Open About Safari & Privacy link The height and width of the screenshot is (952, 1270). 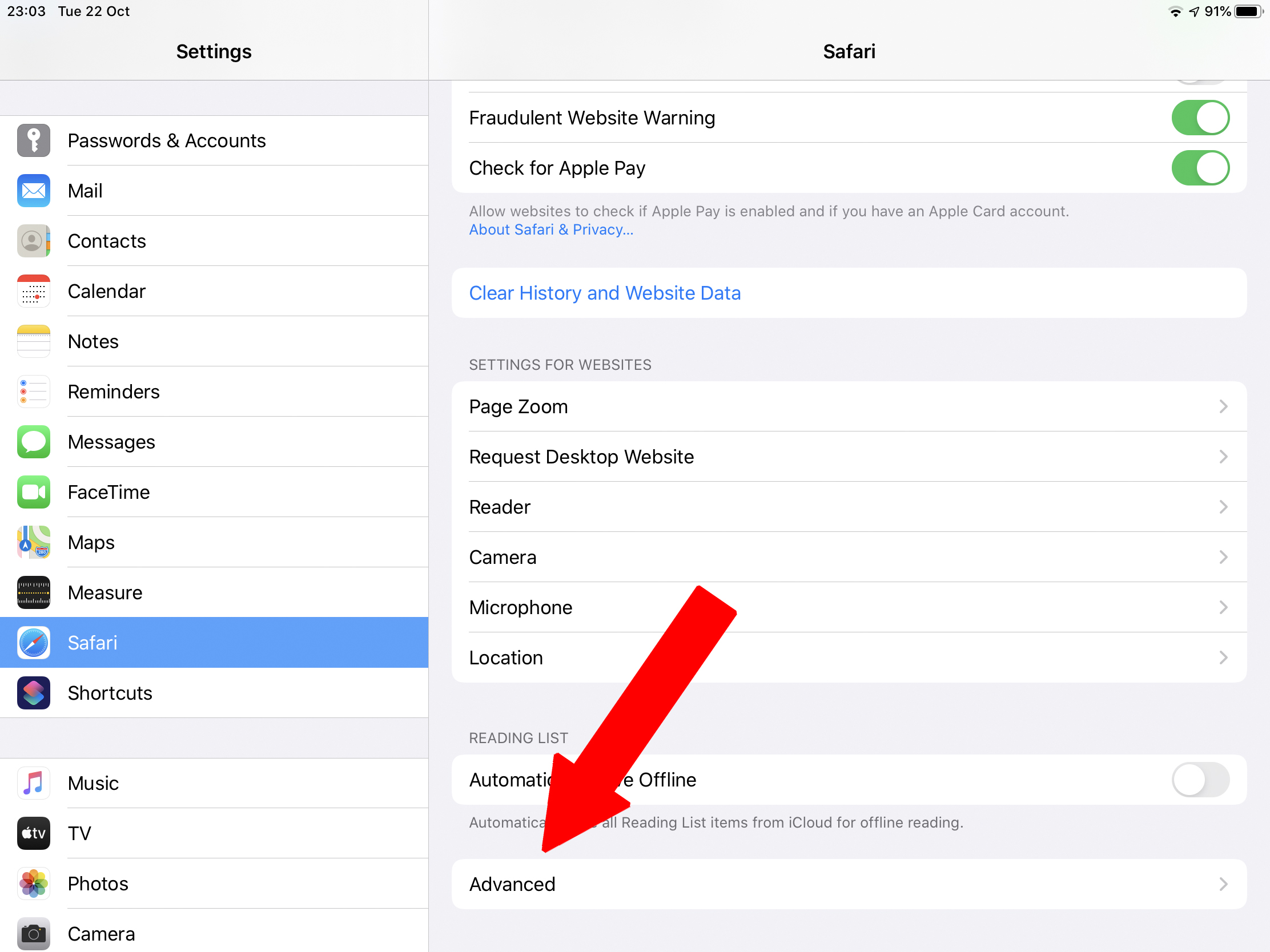pos(550,229)
